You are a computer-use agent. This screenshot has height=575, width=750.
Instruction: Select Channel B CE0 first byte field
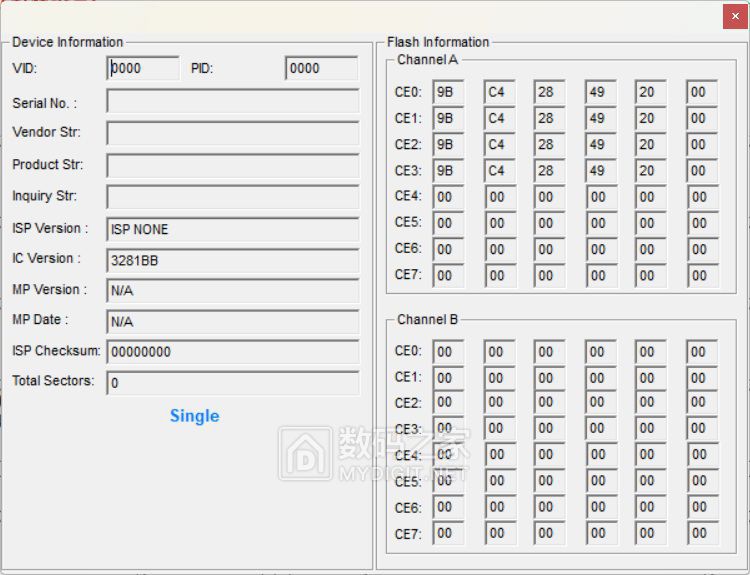(448, 352)
